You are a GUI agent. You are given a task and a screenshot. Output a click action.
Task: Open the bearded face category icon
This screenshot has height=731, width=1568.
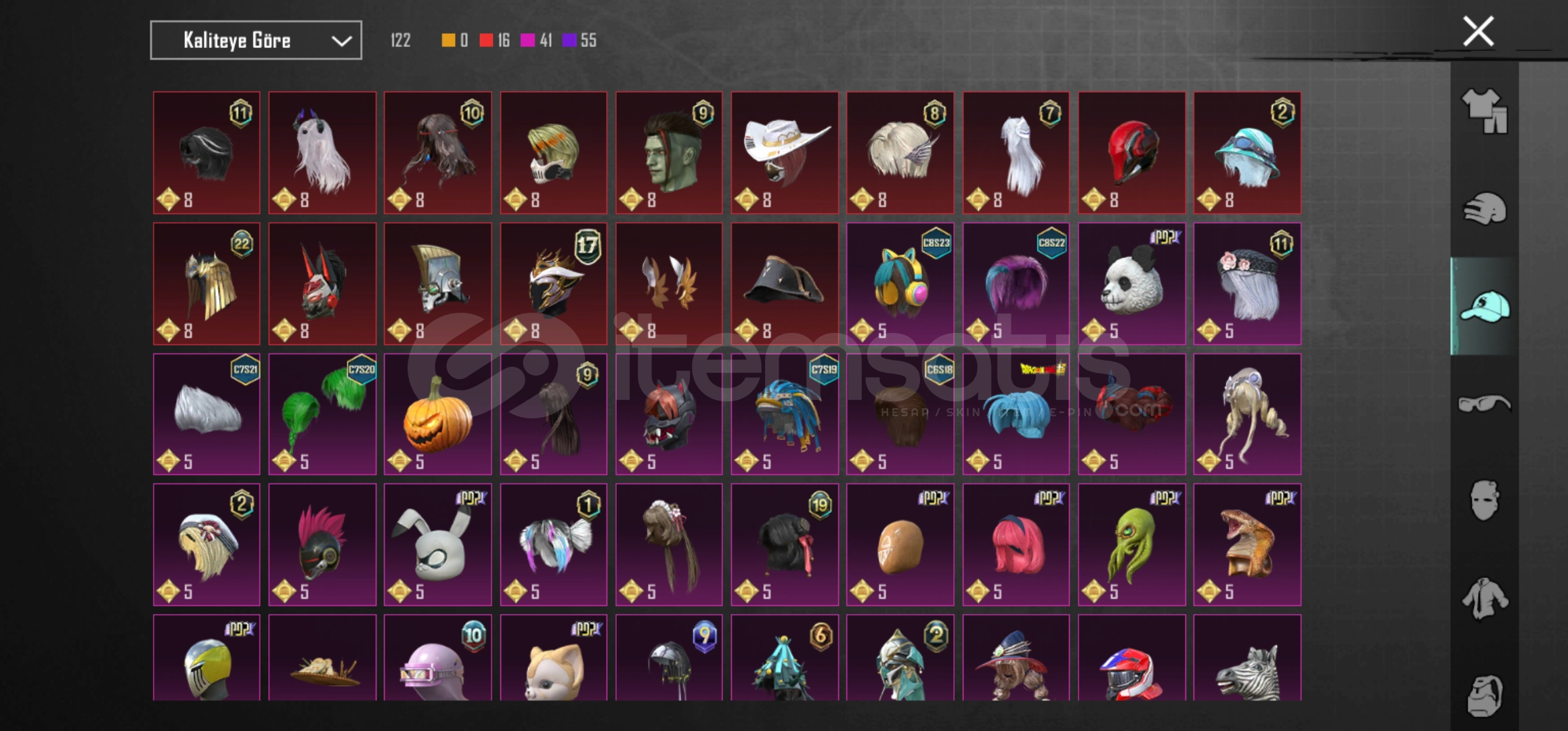pos(1484,695)
